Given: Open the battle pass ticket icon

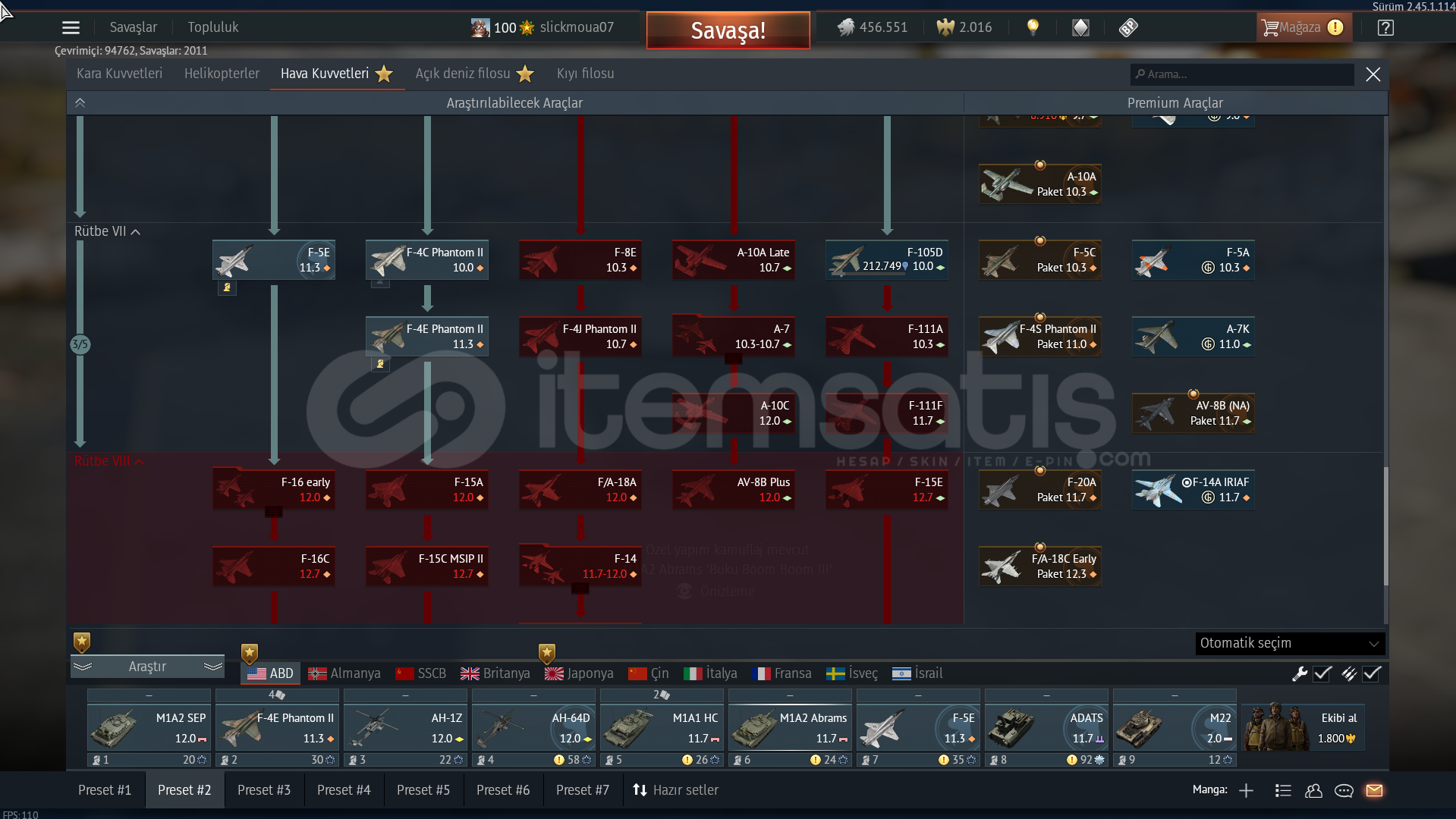Looking at the screenshot, I should click(x=1128, y=28).
